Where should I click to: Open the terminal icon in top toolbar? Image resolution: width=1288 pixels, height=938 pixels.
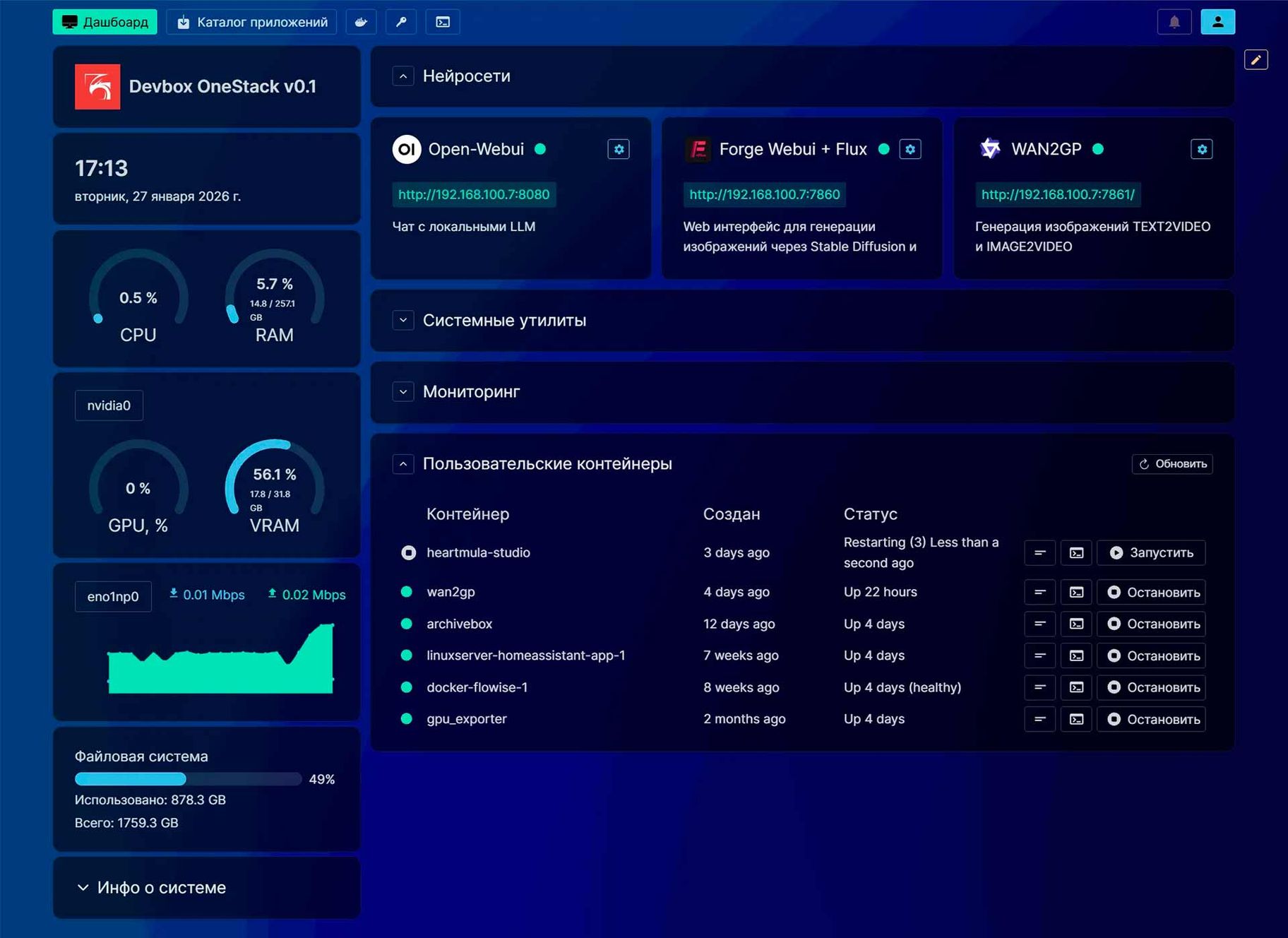(443, 22)
